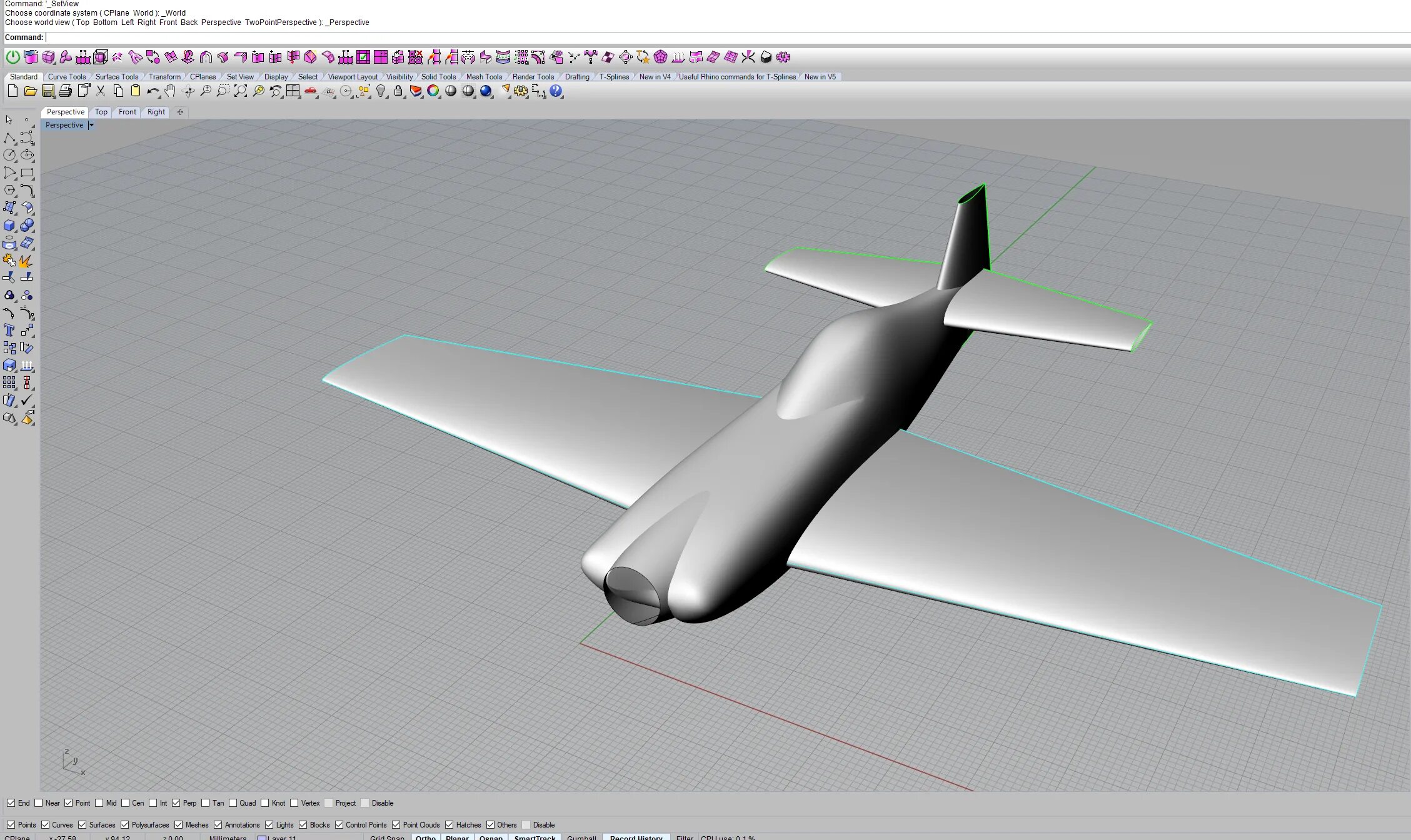Click the Save diskette icon
This screenshot has height=840, width=1411.
point(48,91)
